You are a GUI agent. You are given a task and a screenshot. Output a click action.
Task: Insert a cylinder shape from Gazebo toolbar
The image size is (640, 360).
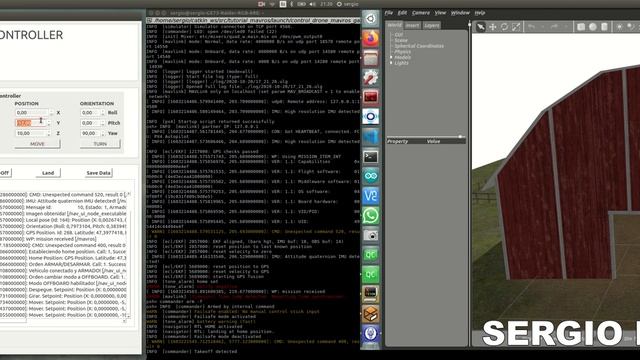click(604, 27)
